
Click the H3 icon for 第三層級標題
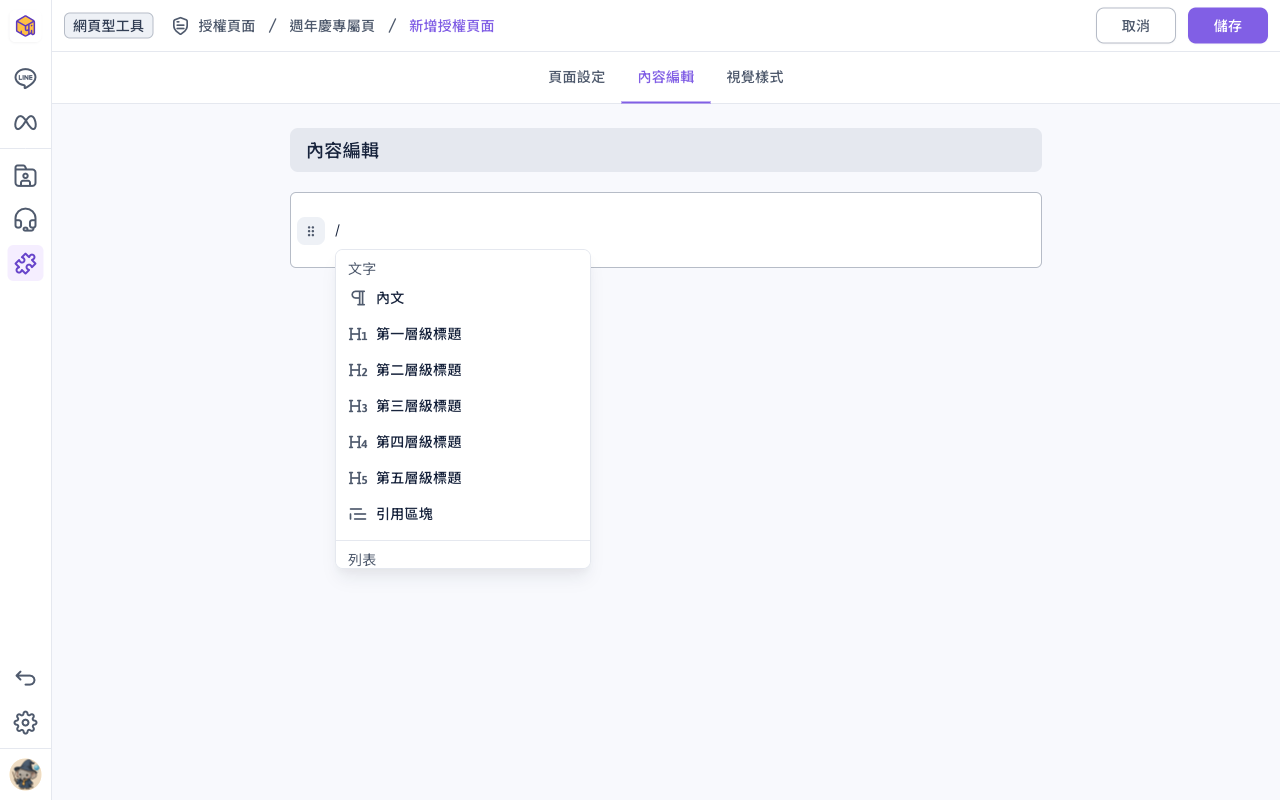click(x=358, y=406)
